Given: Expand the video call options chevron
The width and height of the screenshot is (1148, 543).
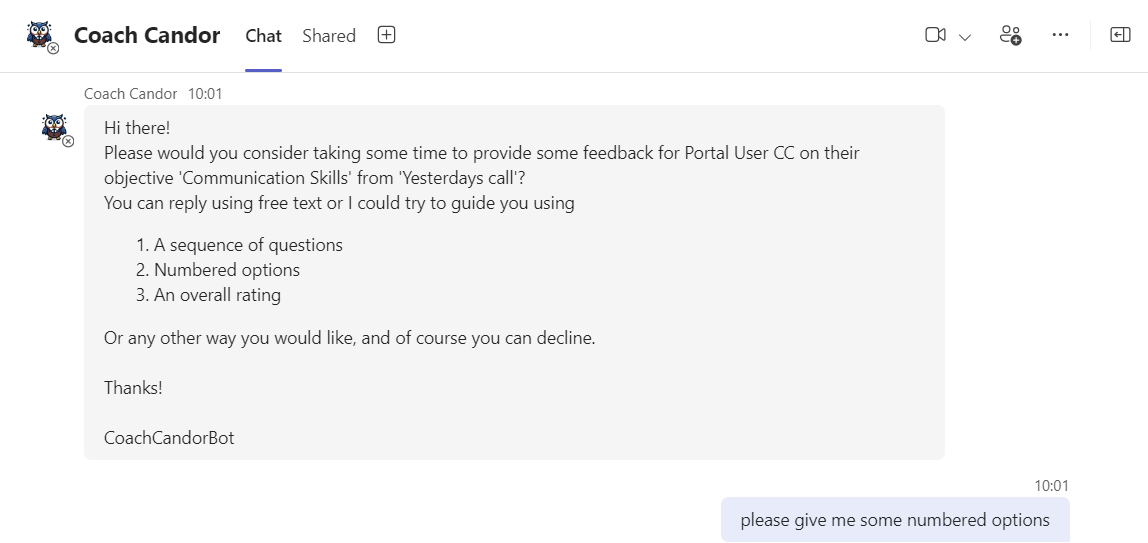Looking at the screenshot, I should pos(965,37).
